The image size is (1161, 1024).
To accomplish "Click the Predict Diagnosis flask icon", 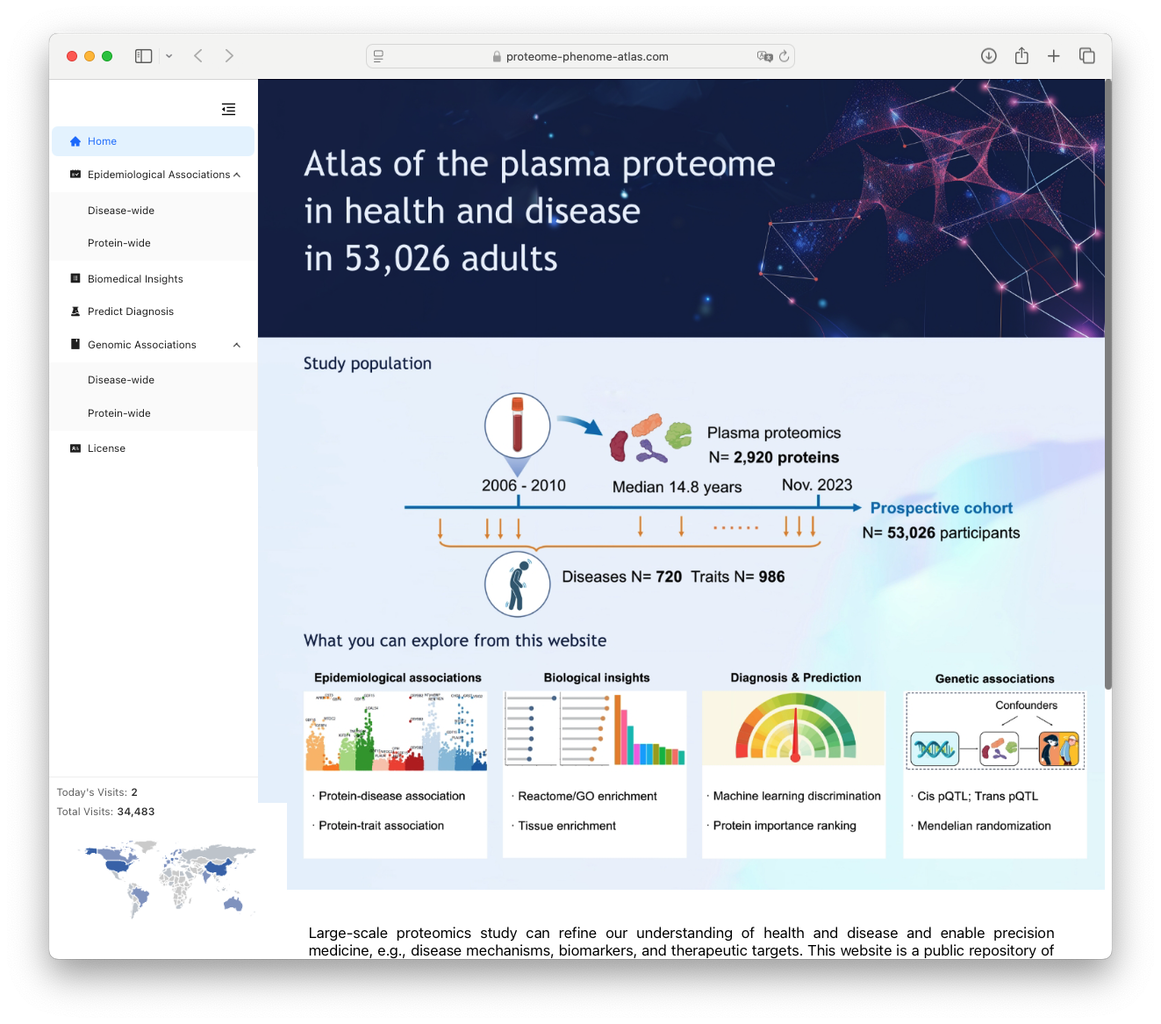I will click(75, 311).
